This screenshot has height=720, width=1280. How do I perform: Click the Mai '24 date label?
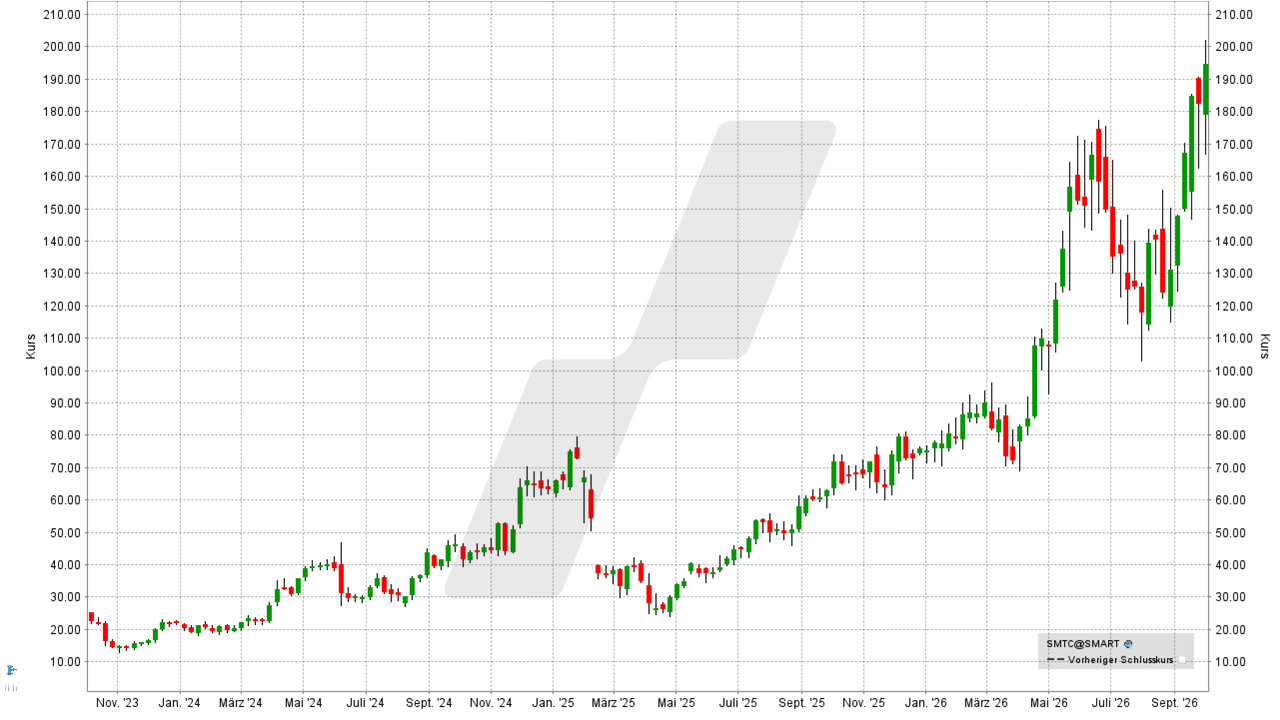point(303,703)
